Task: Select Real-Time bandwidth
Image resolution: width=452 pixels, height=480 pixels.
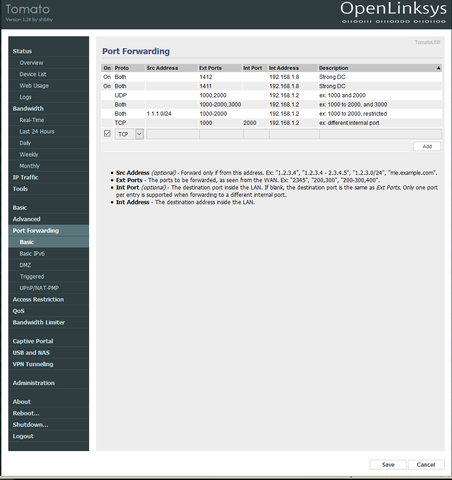Action: click(32, 120)
